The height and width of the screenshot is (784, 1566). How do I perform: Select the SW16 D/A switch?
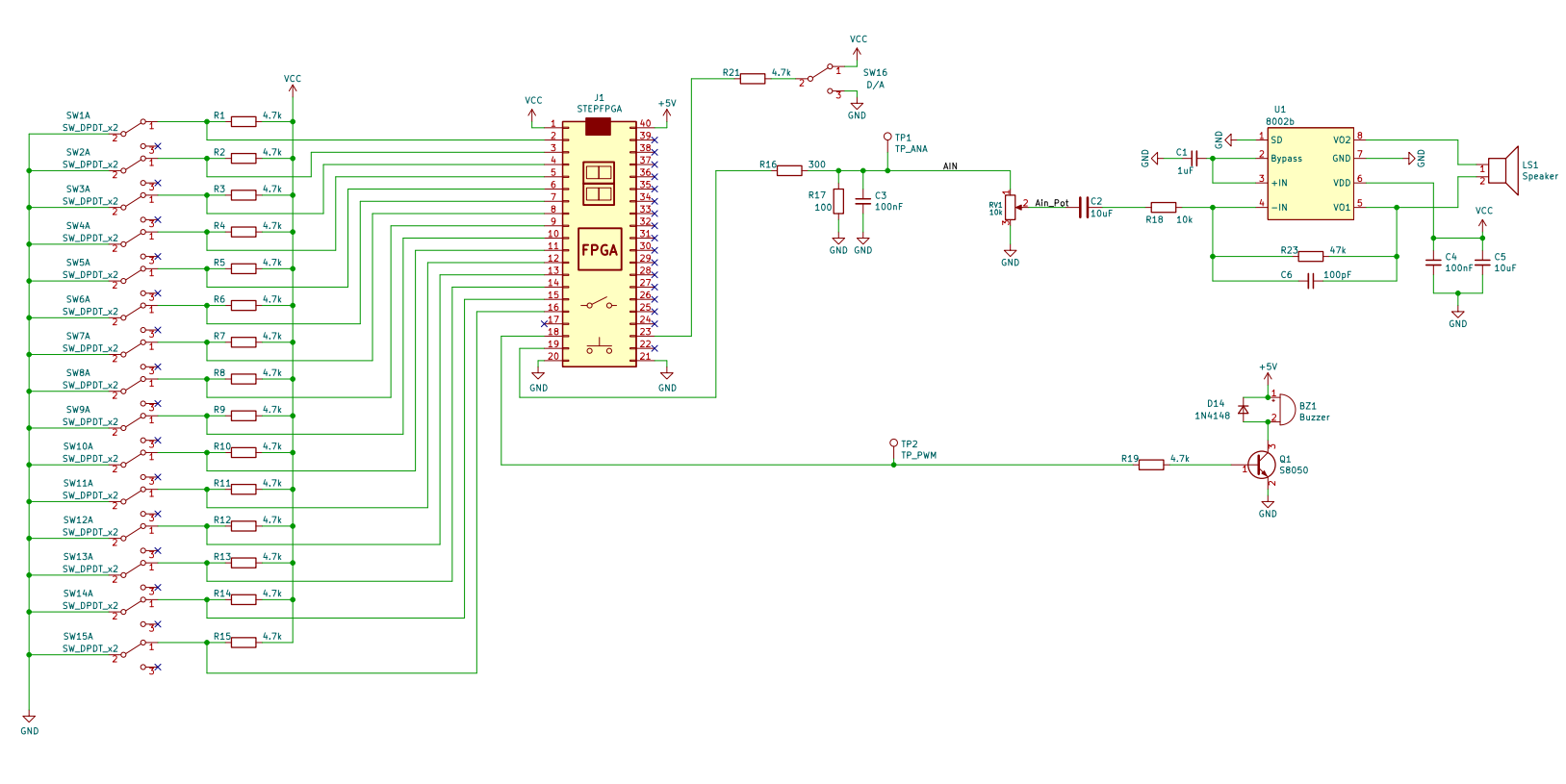click(825, 80)
